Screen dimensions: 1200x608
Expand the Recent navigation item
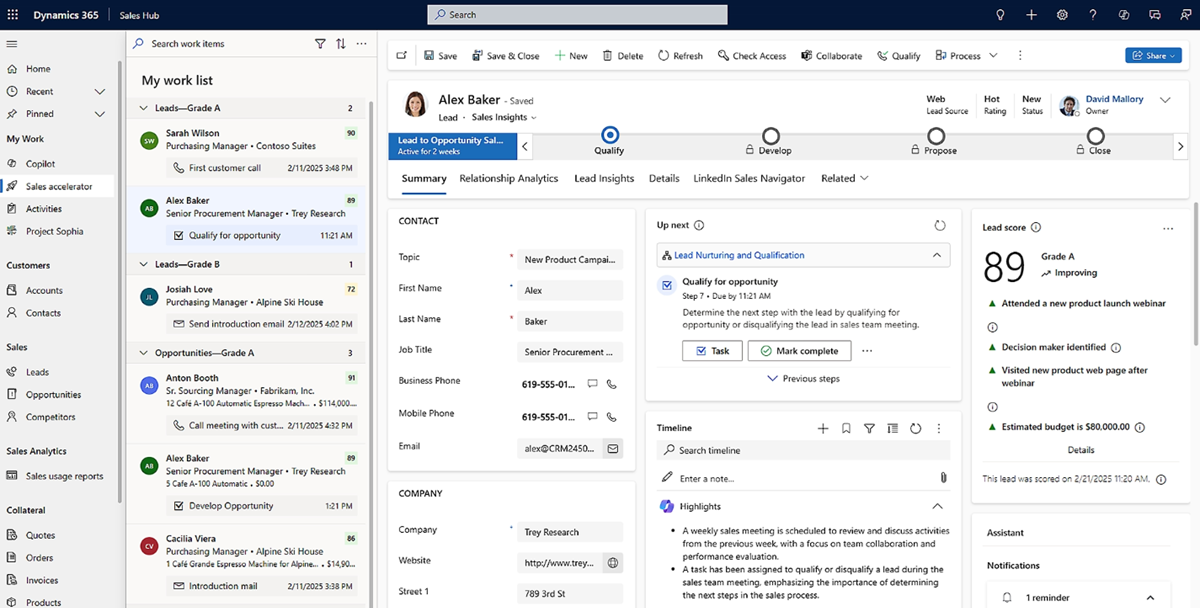tap(99, 91)
